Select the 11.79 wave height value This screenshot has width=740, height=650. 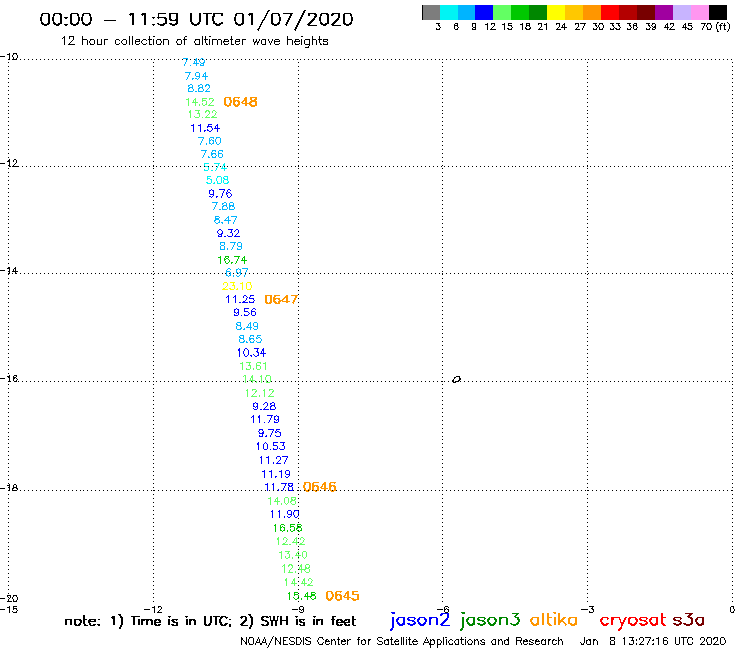[265, 419]
